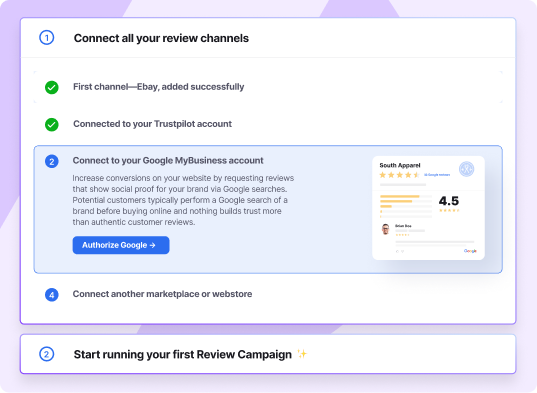Screen dimensions: 537x393
Task: Click step circle beside Google MyBusiness heading
Action: click(52, 161)
